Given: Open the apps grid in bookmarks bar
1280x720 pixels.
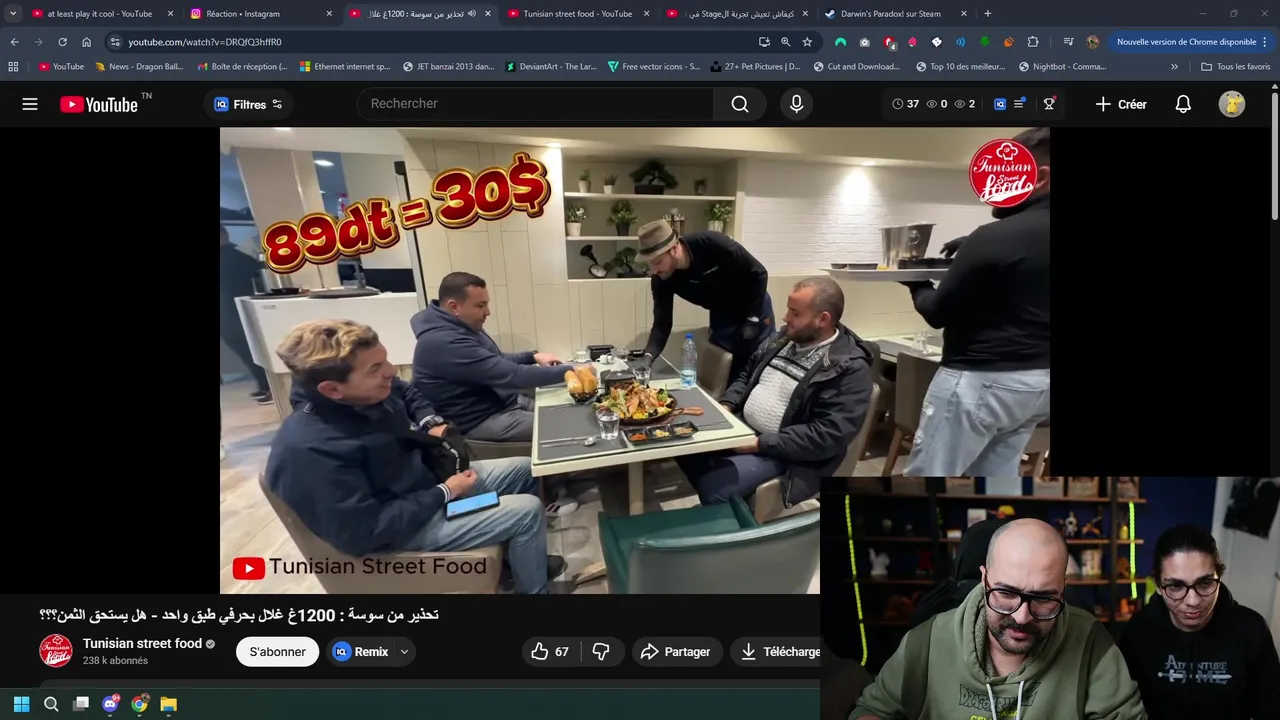Looking at the screenshot, I should click(x=13, y=67).
